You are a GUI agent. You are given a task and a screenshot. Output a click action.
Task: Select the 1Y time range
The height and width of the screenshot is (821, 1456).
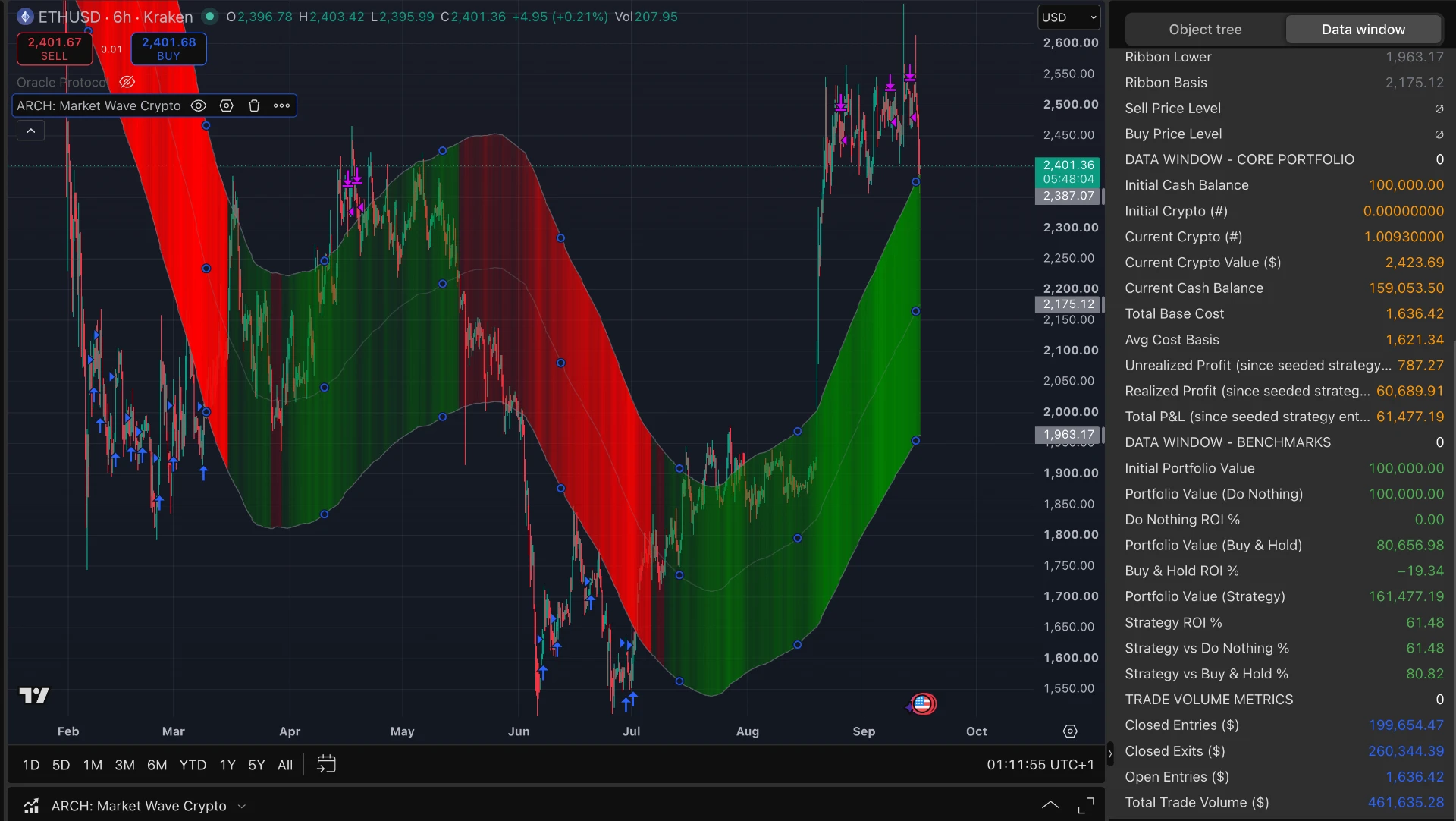(227, 765)
